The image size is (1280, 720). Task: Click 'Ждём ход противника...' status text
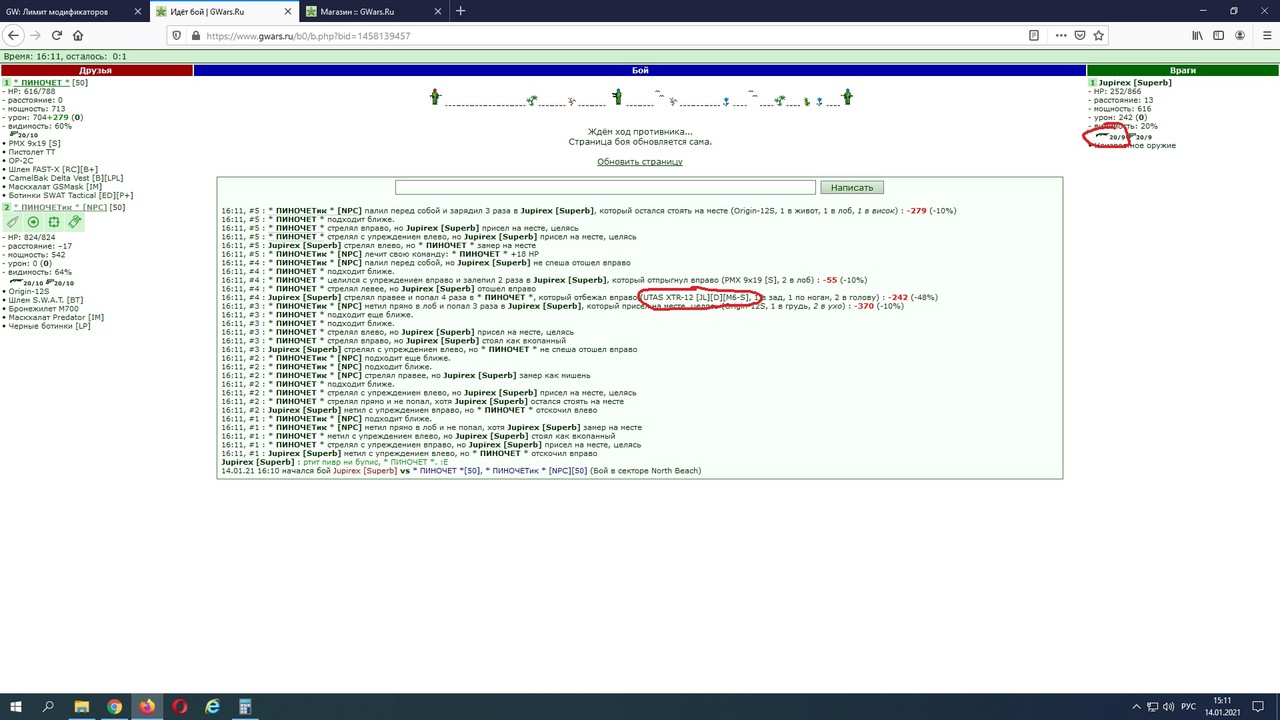click(x=640, y=132)
